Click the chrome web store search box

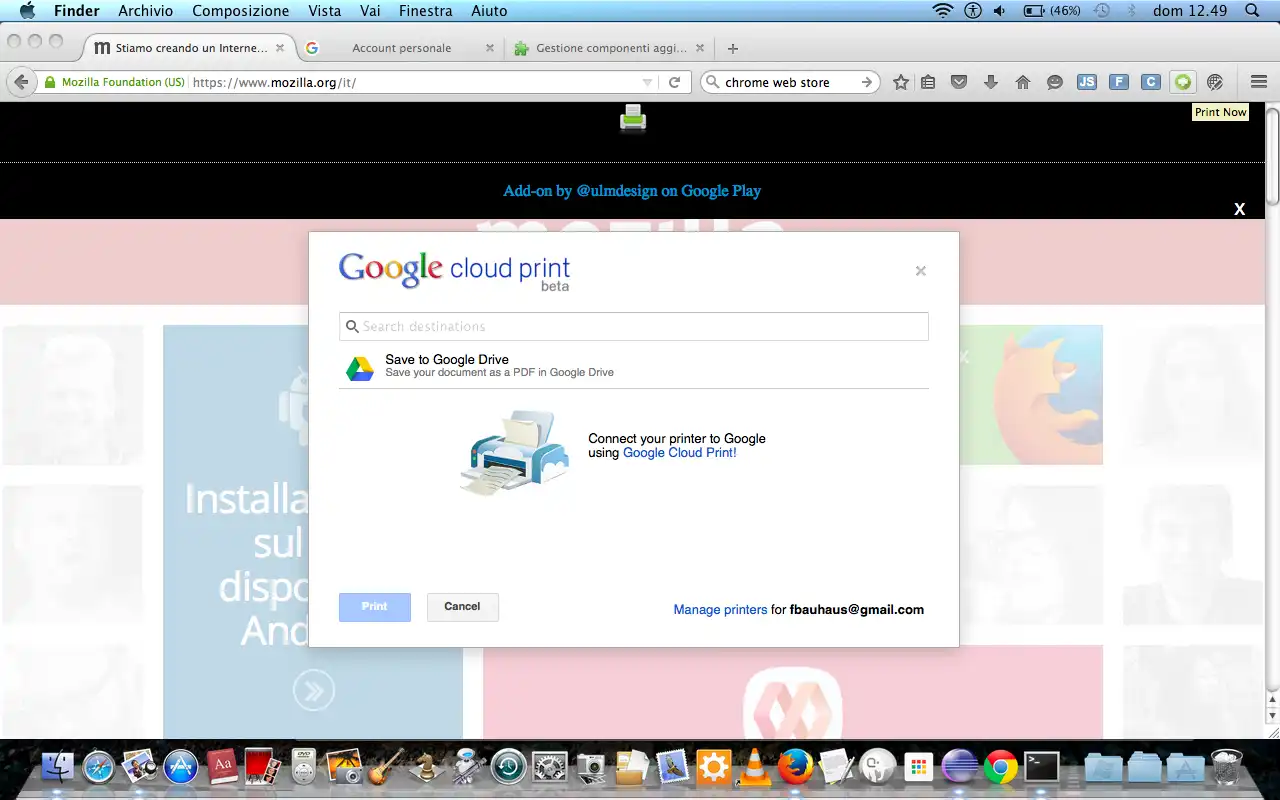point(790,82)
